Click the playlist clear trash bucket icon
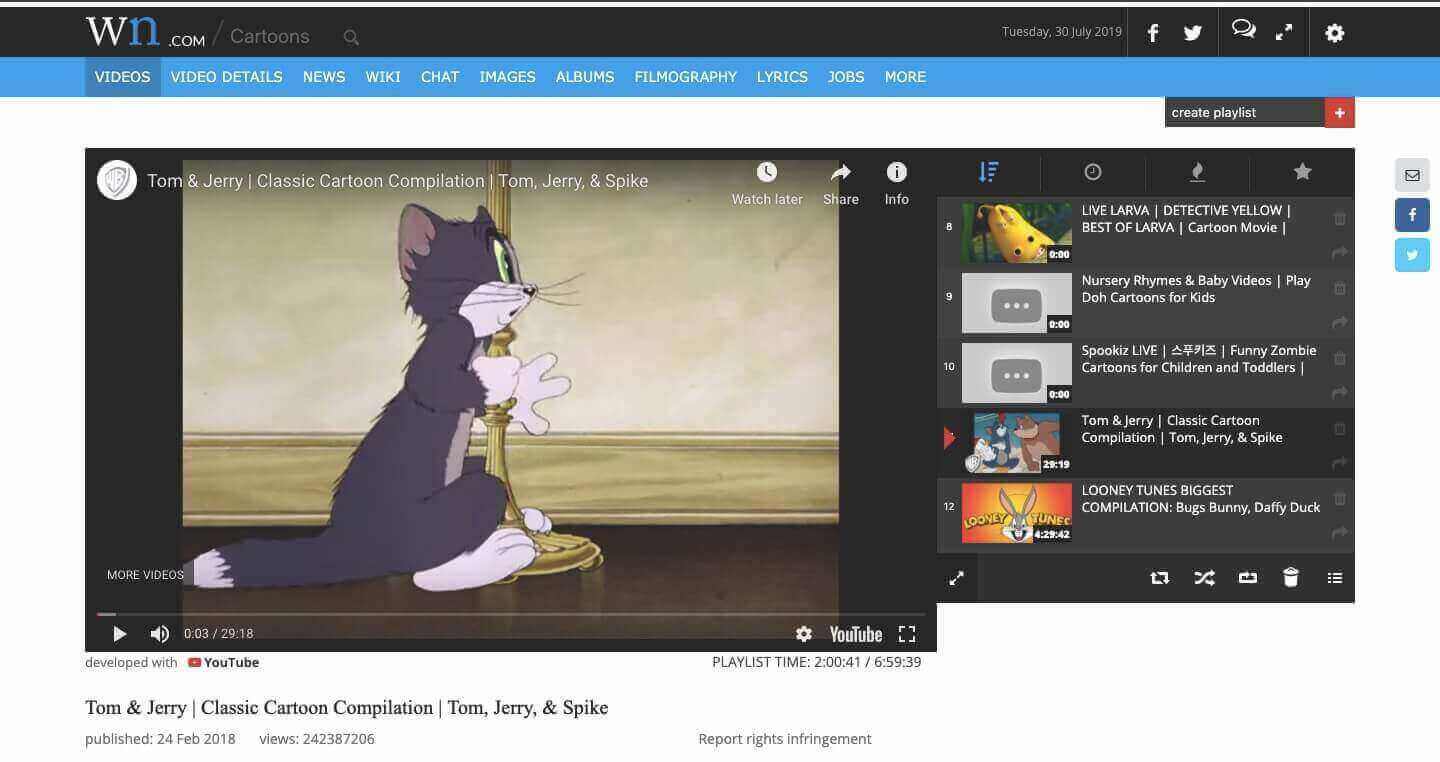Viewport: 1440px width, 762px height. click(x=1291, y=577)
